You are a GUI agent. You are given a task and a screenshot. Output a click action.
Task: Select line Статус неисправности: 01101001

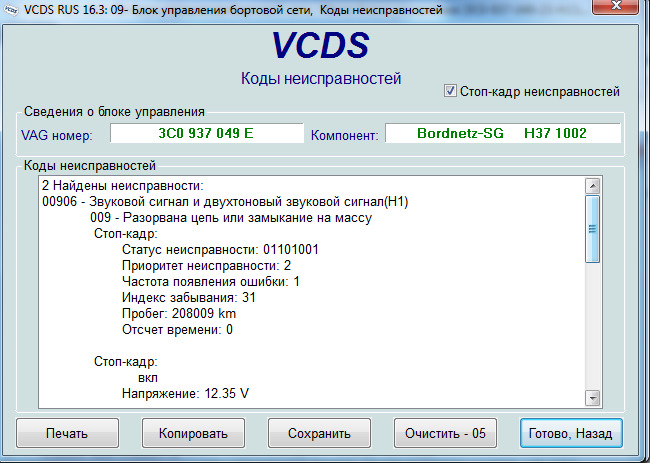point(220,250)
